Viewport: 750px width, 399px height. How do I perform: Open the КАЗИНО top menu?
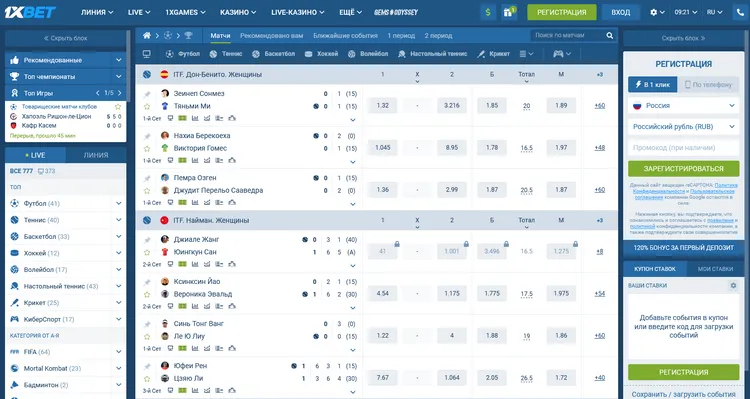tap(238, 12)
